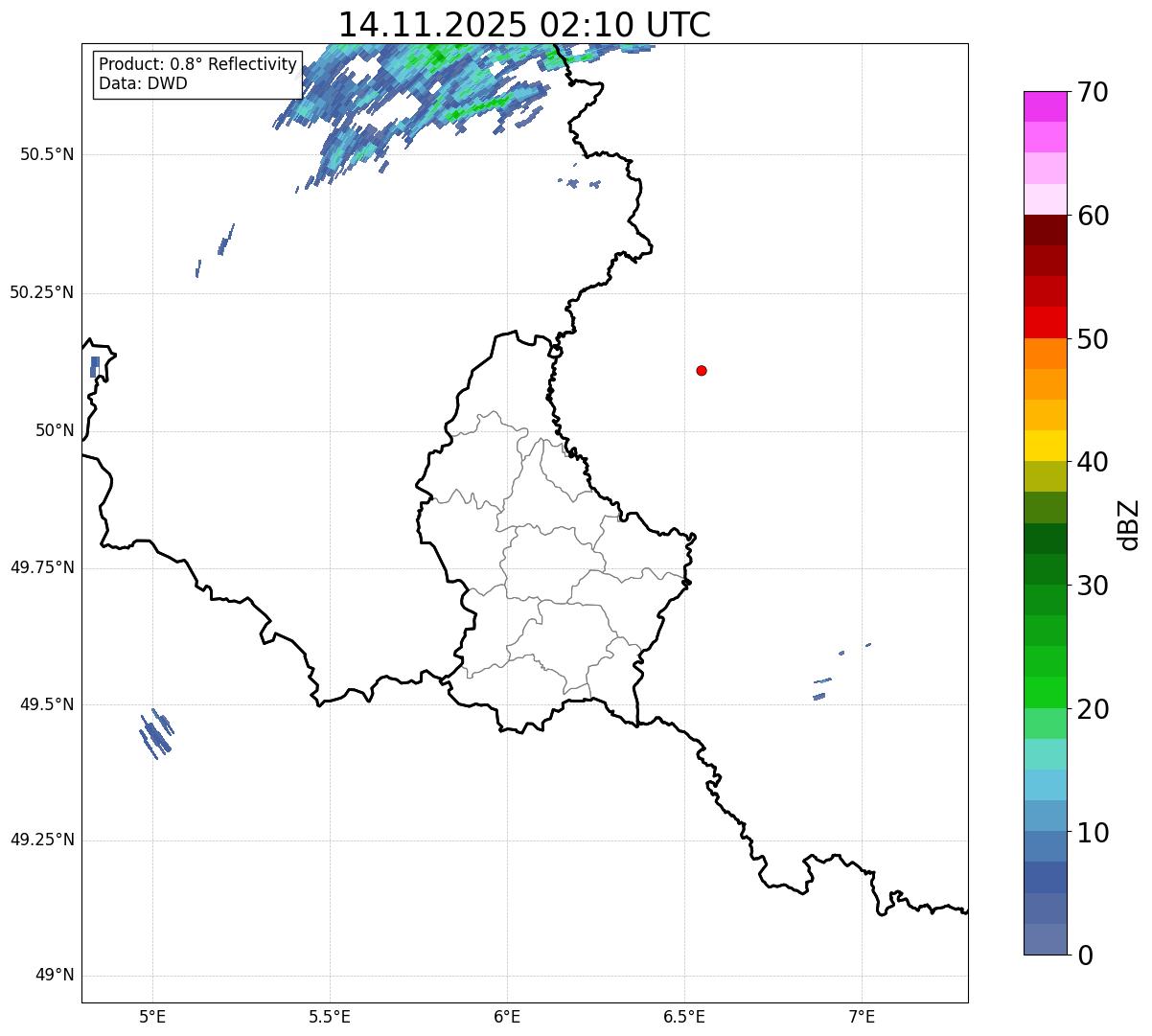
Task: Click the "dBZ" colorbar axis label
Action: point(1128,523)
